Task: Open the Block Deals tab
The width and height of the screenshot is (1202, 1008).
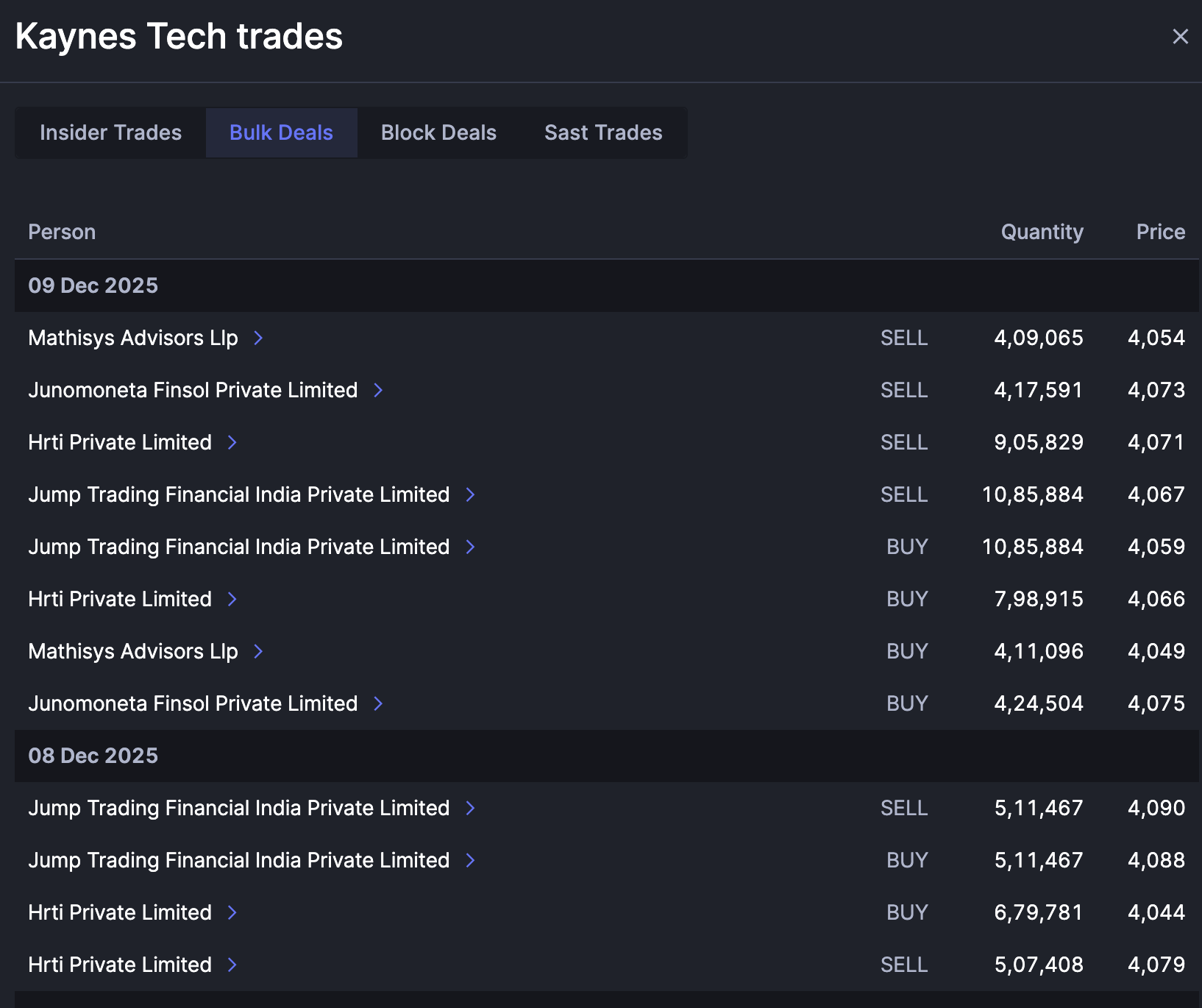Action: click(438, 132)
